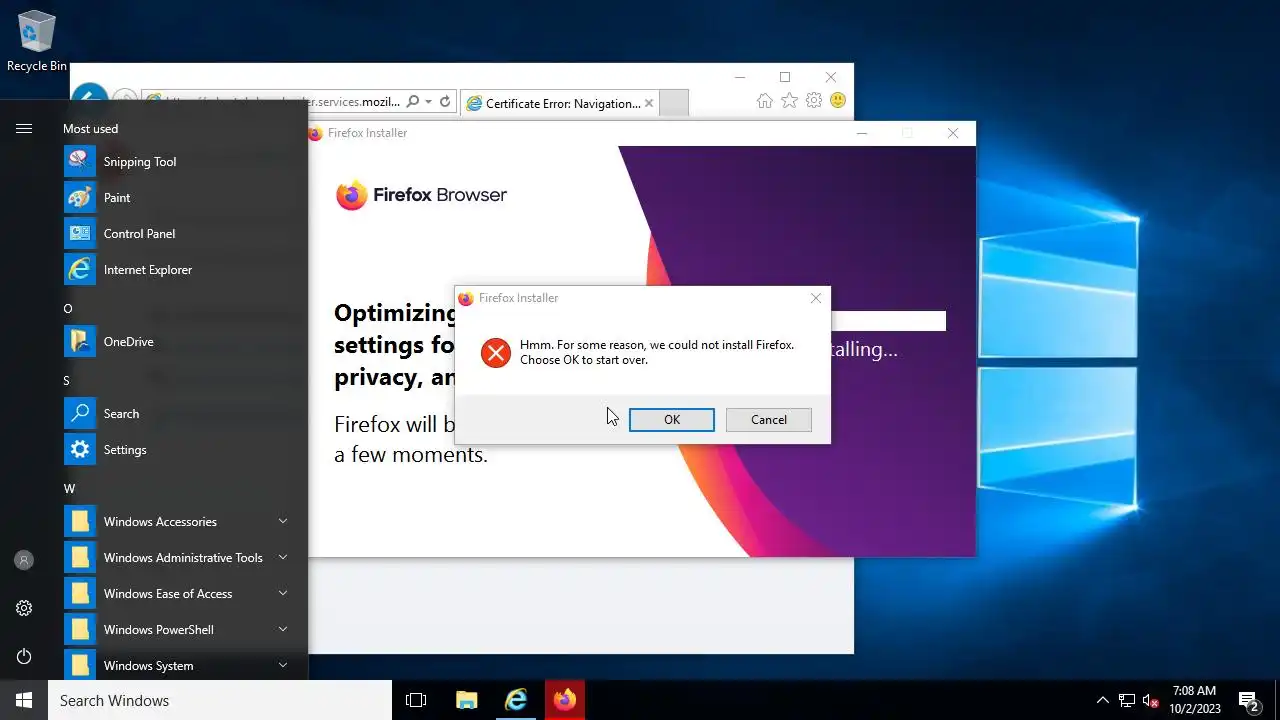Expand Windows System folder

180,665
